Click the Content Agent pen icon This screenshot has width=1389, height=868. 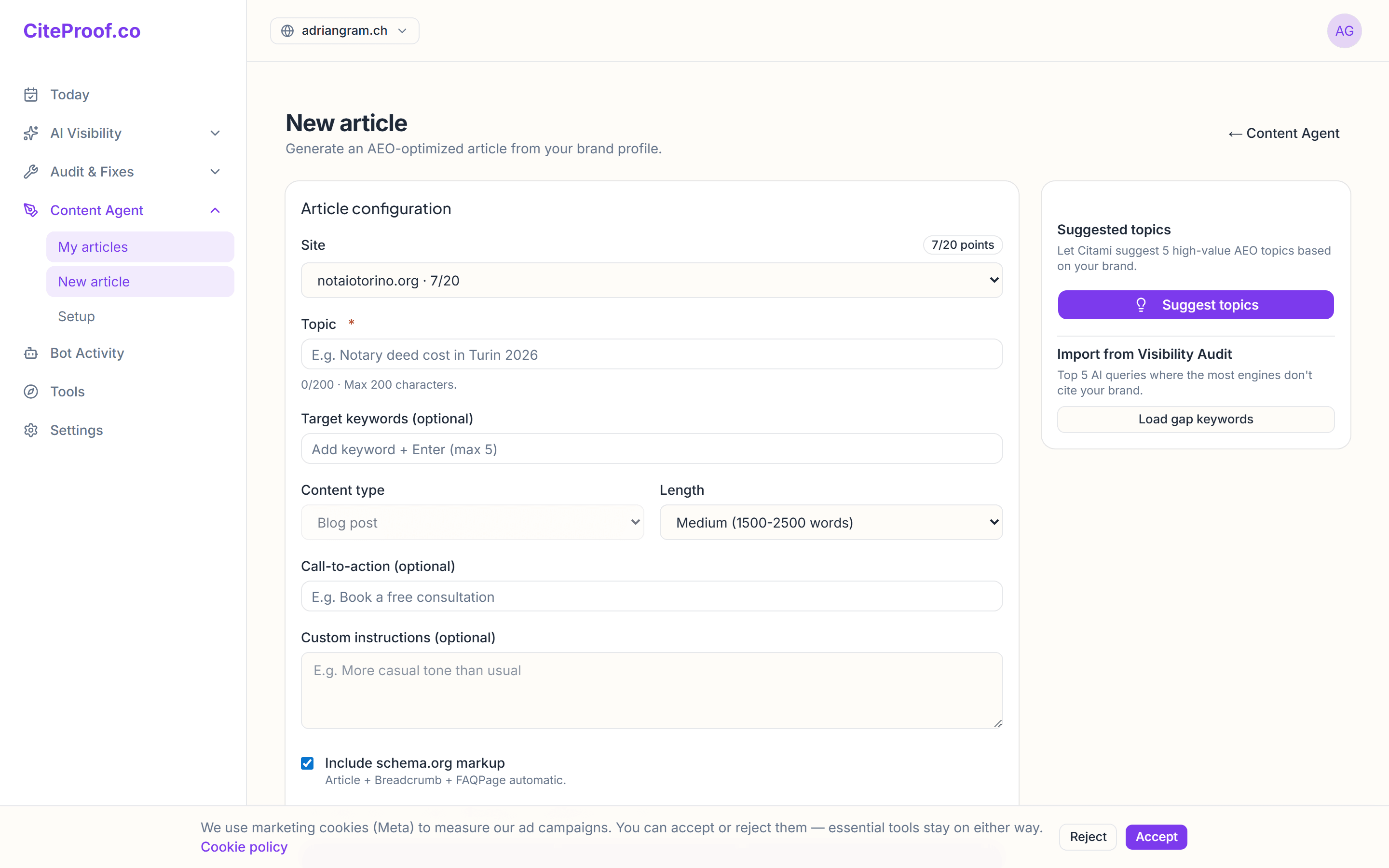pos(31,210)
